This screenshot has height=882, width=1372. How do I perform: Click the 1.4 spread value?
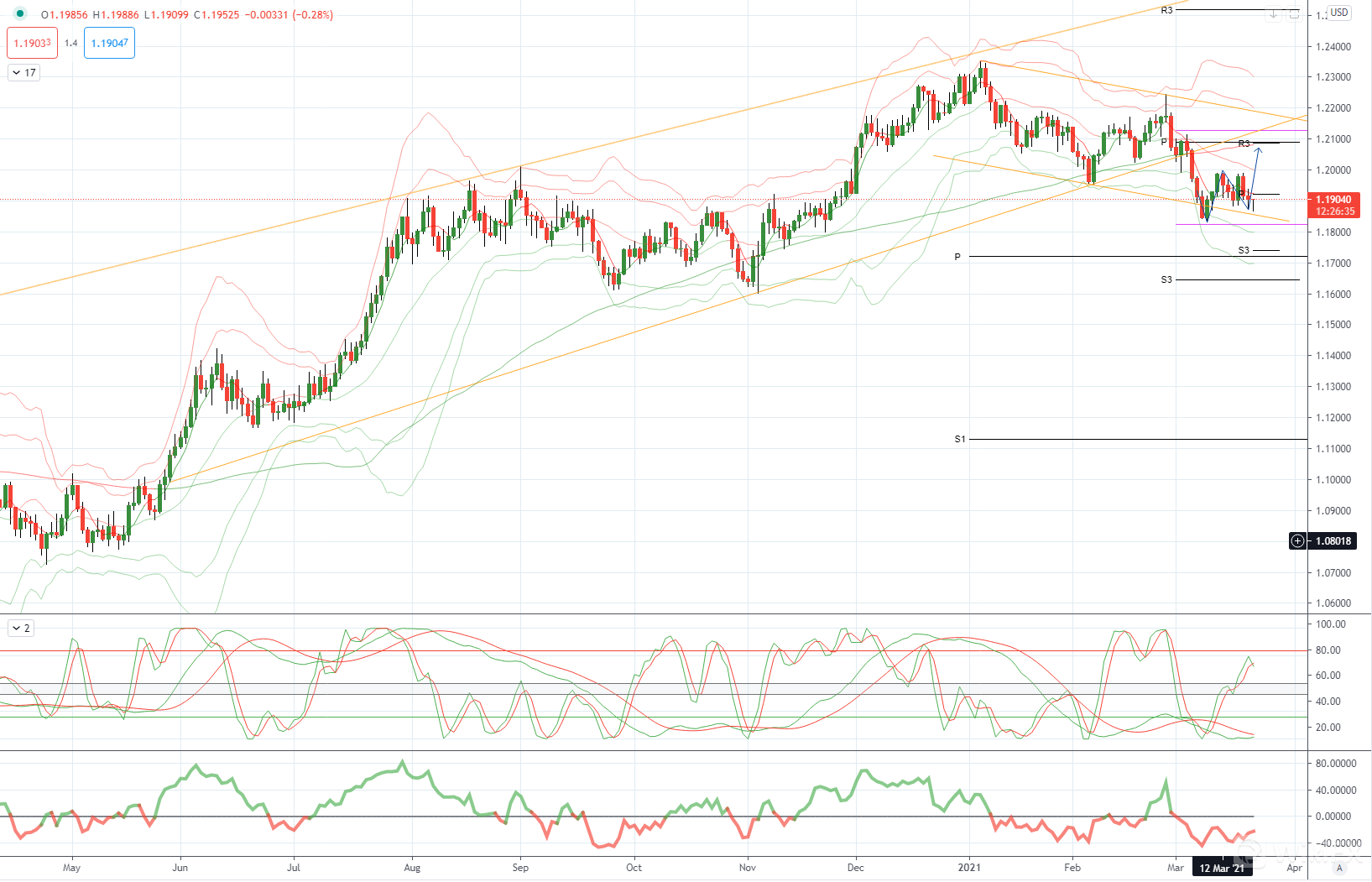[x=70, y=43]
